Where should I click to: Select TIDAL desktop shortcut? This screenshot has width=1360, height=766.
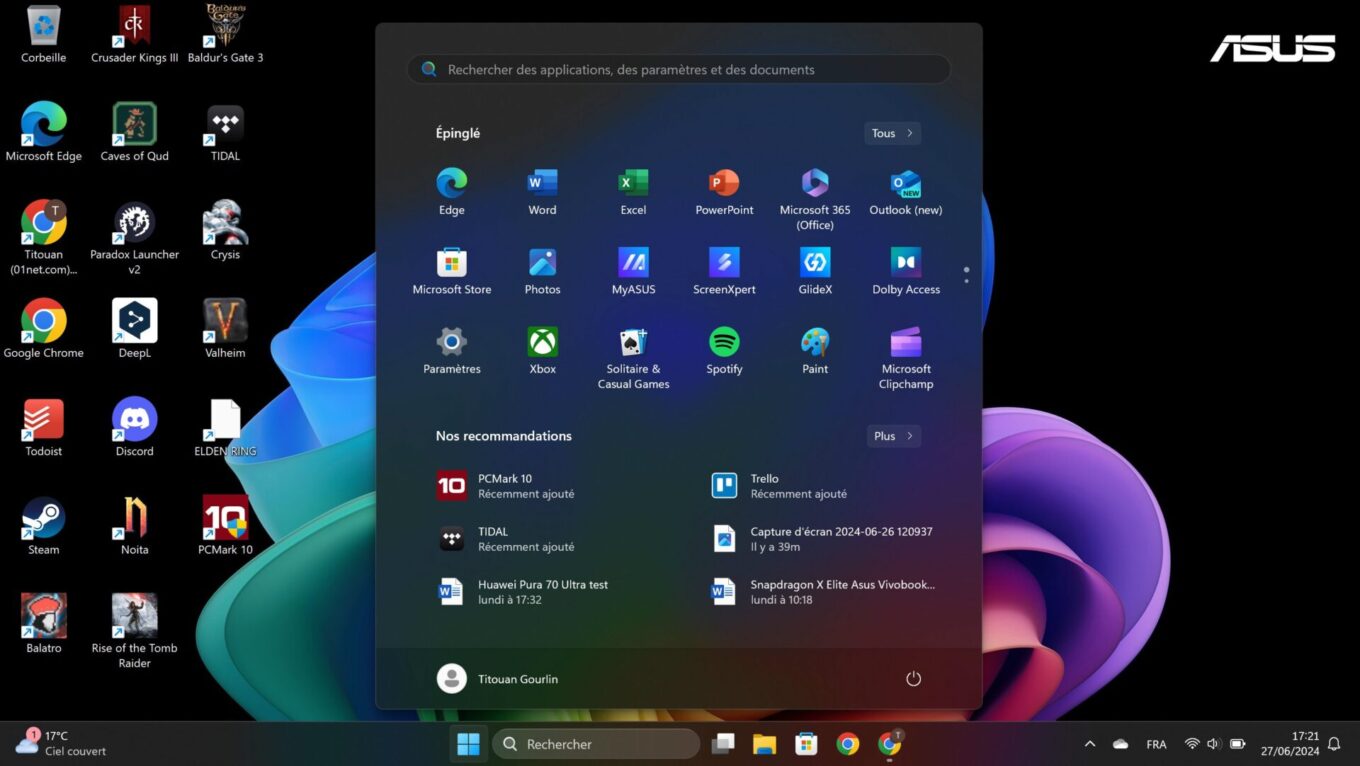click(x=225, y=132)
